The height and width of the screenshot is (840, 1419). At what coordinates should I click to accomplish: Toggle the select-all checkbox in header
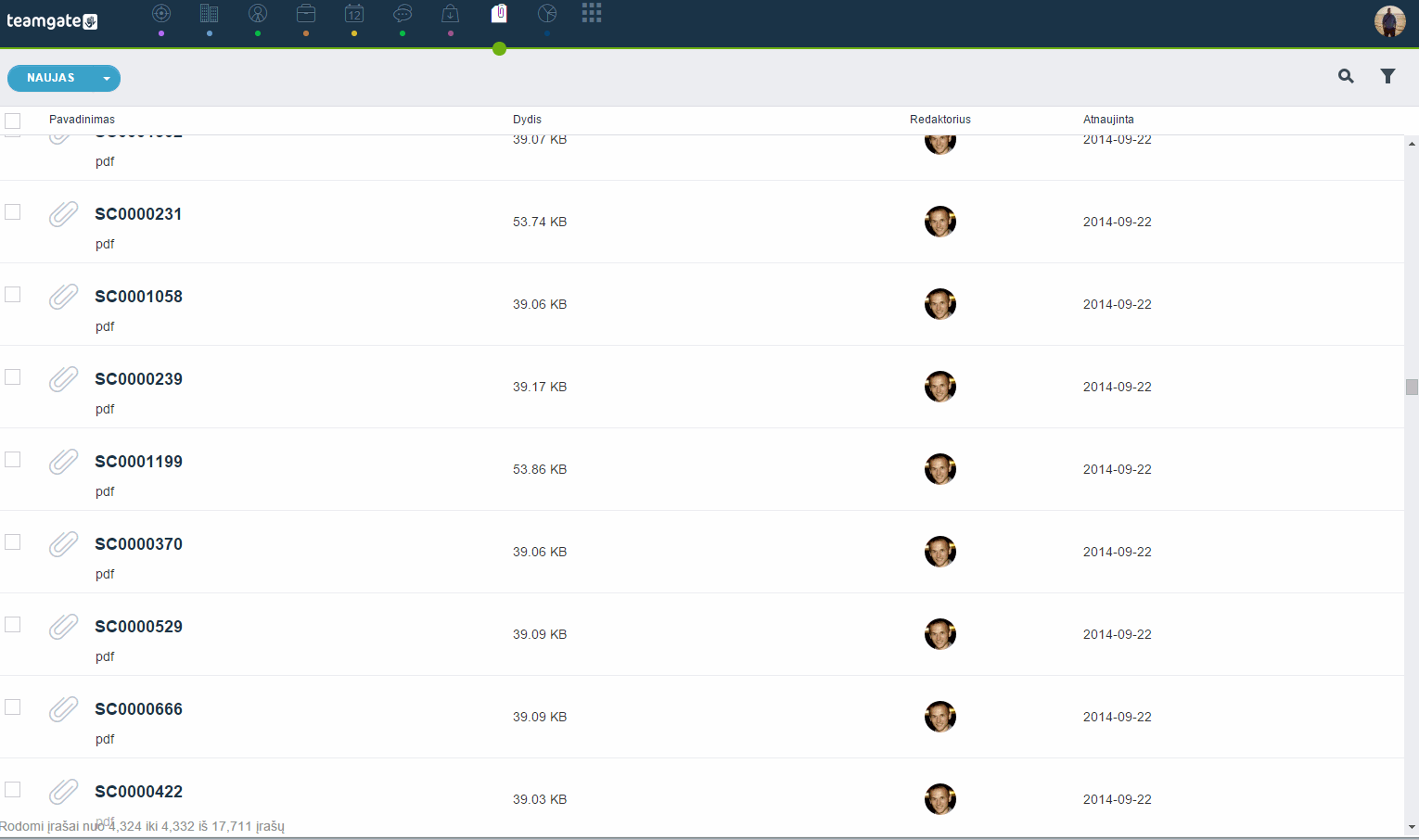(12, 121)
